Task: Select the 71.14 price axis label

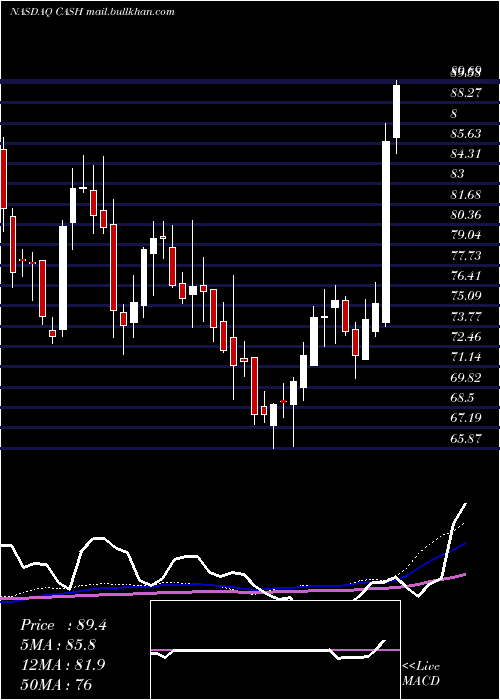Action: (467, 357)
